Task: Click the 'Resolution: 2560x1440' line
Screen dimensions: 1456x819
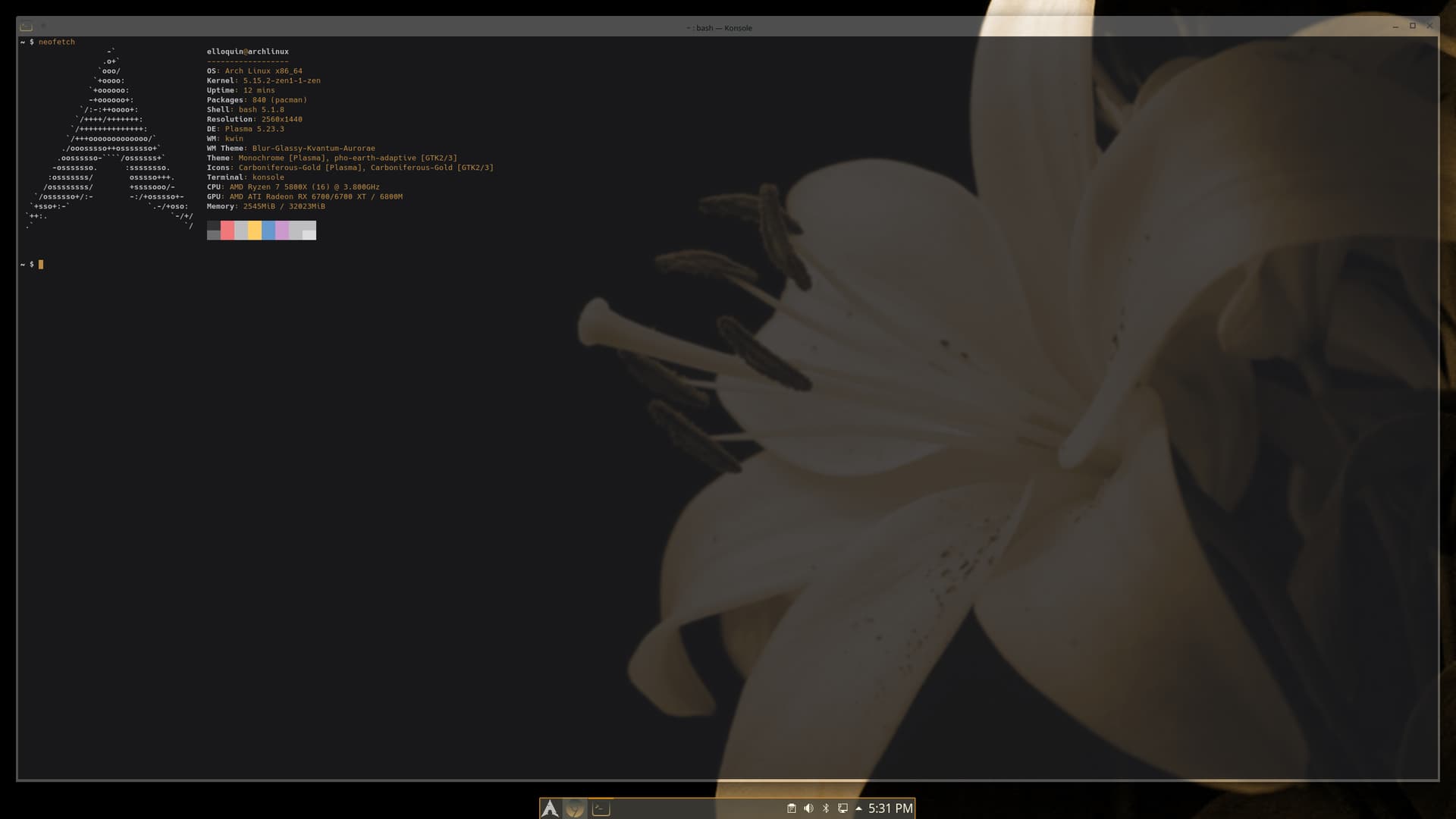Action: [x=255, y=119]
